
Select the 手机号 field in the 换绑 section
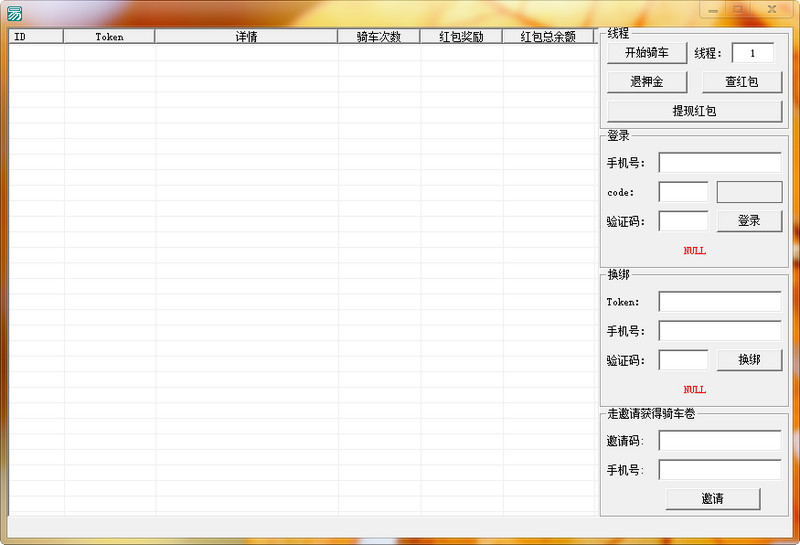(719, 331)
